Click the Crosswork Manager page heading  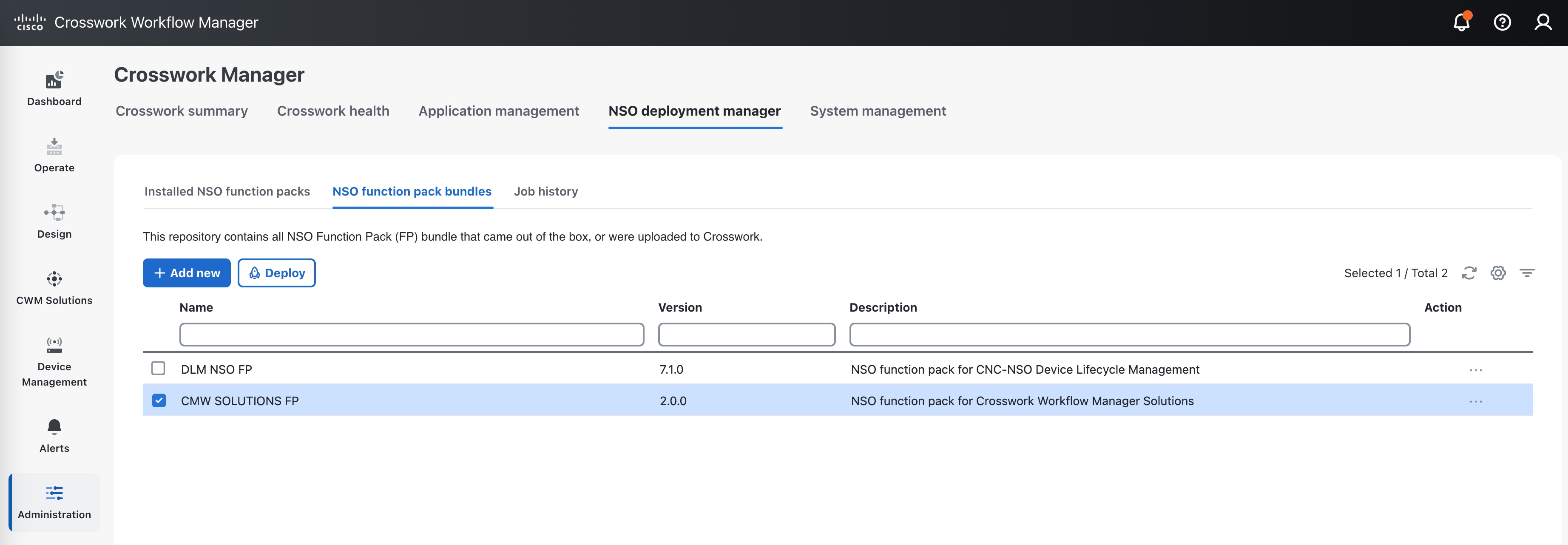tap(209, 74)
